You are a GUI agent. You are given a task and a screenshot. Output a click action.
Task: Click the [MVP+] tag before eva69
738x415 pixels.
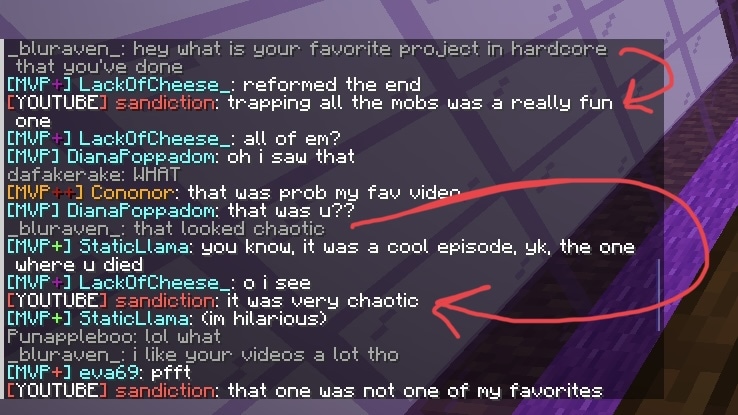(39, 373)
